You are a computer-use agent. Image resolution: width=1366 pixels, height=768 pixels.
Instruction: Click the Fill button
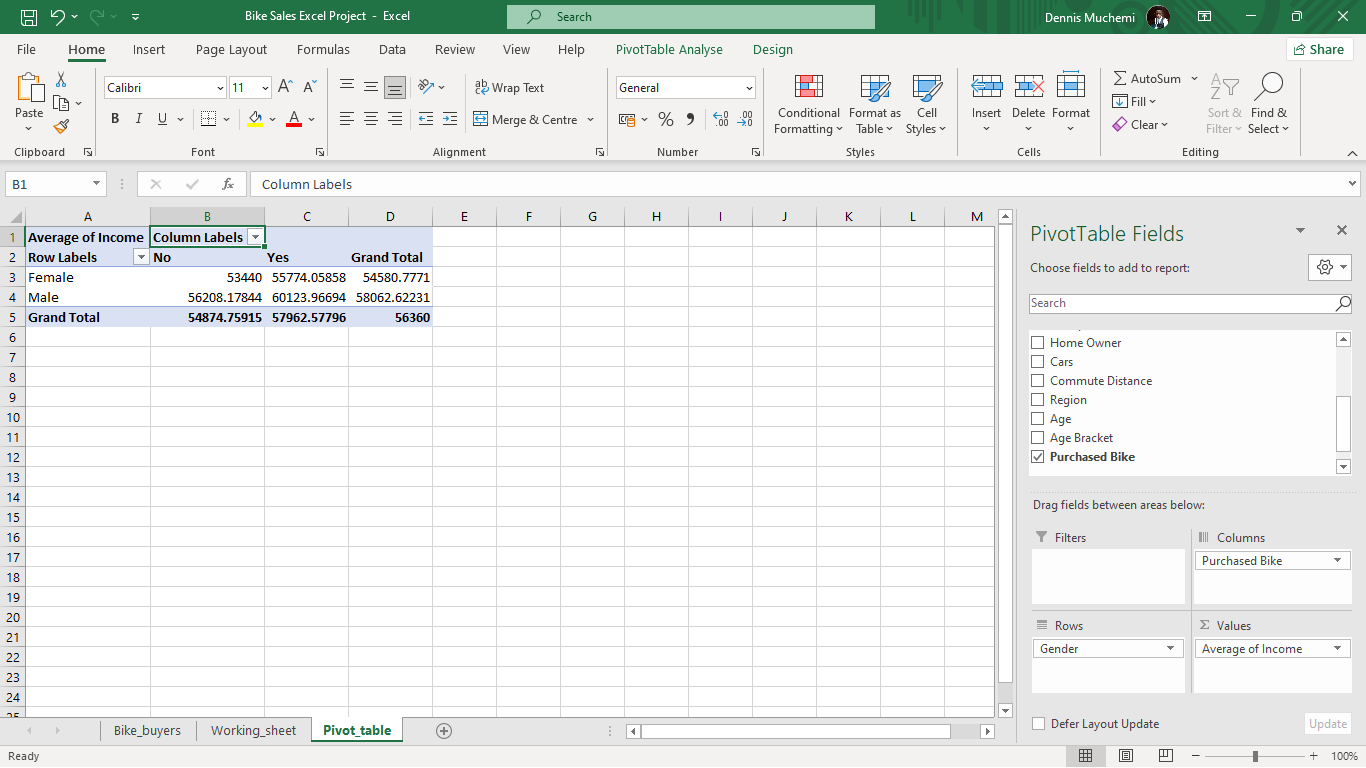[x=1129, y=101]
